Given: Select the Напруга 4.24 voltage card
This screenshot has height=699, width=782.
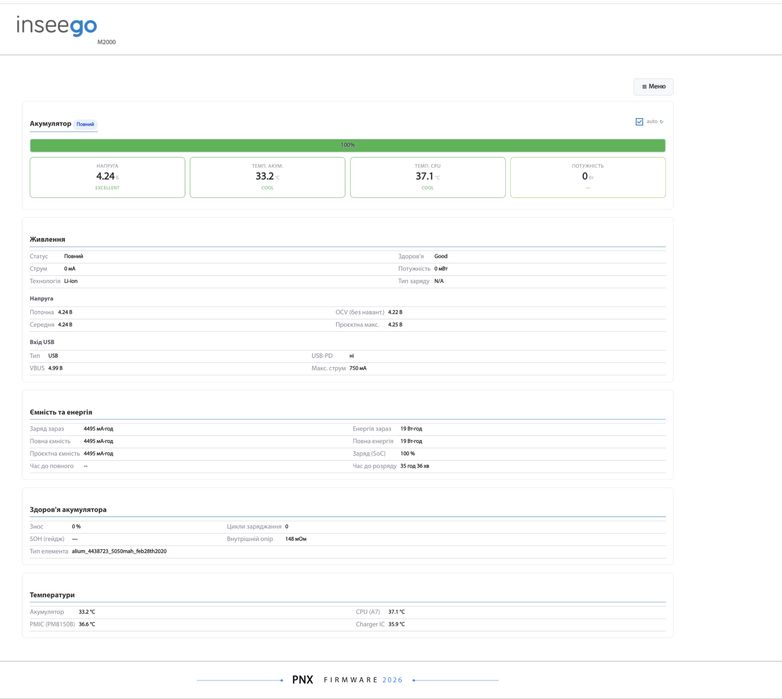Looking at the screenshot, I should 107,177.
